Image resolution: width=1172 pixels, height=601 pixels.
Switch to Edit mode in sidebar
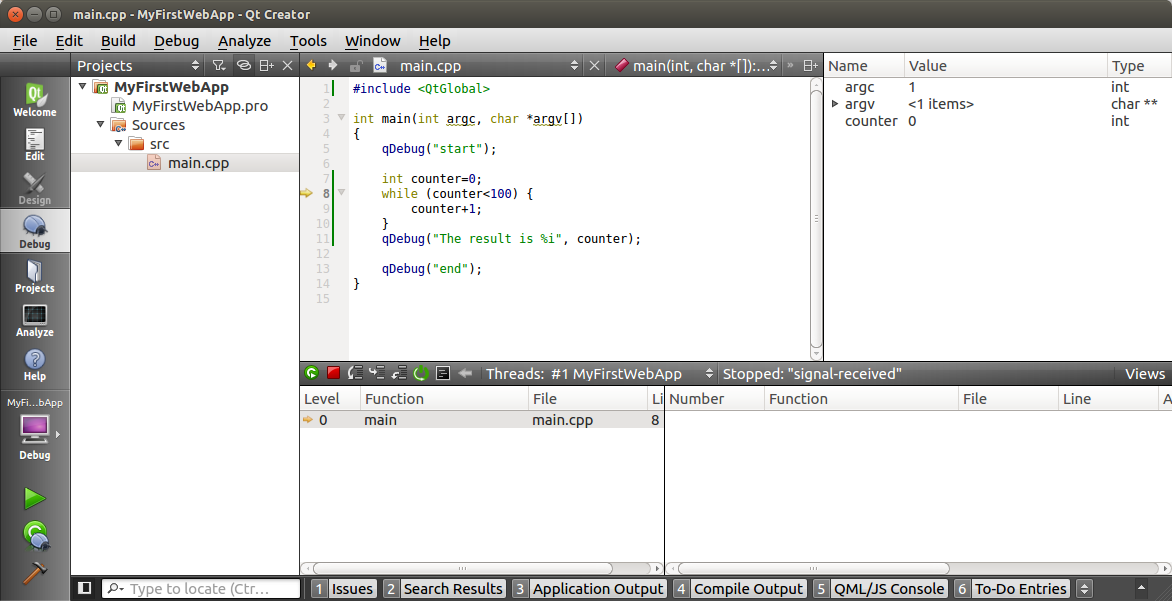[34, 144]
